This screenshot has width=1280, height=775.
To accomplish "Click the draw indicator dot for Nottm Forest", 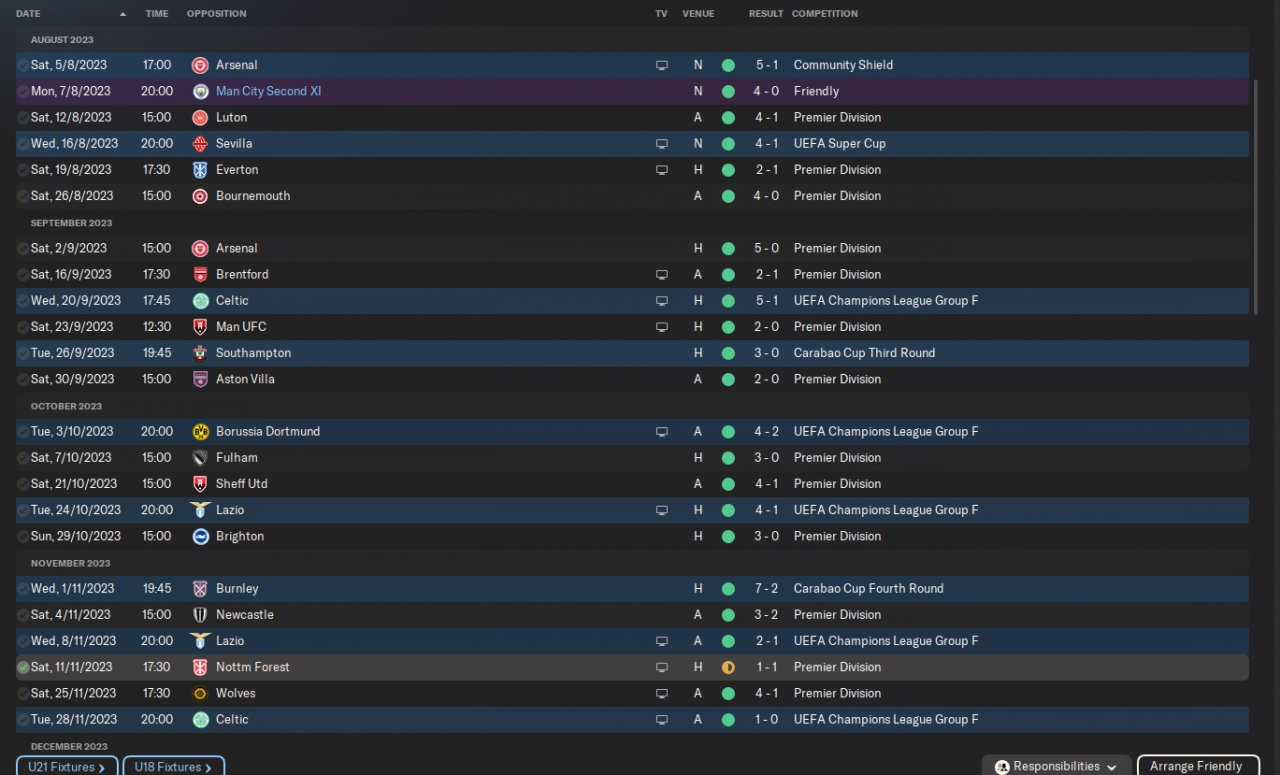I will [x=728, y=667].
